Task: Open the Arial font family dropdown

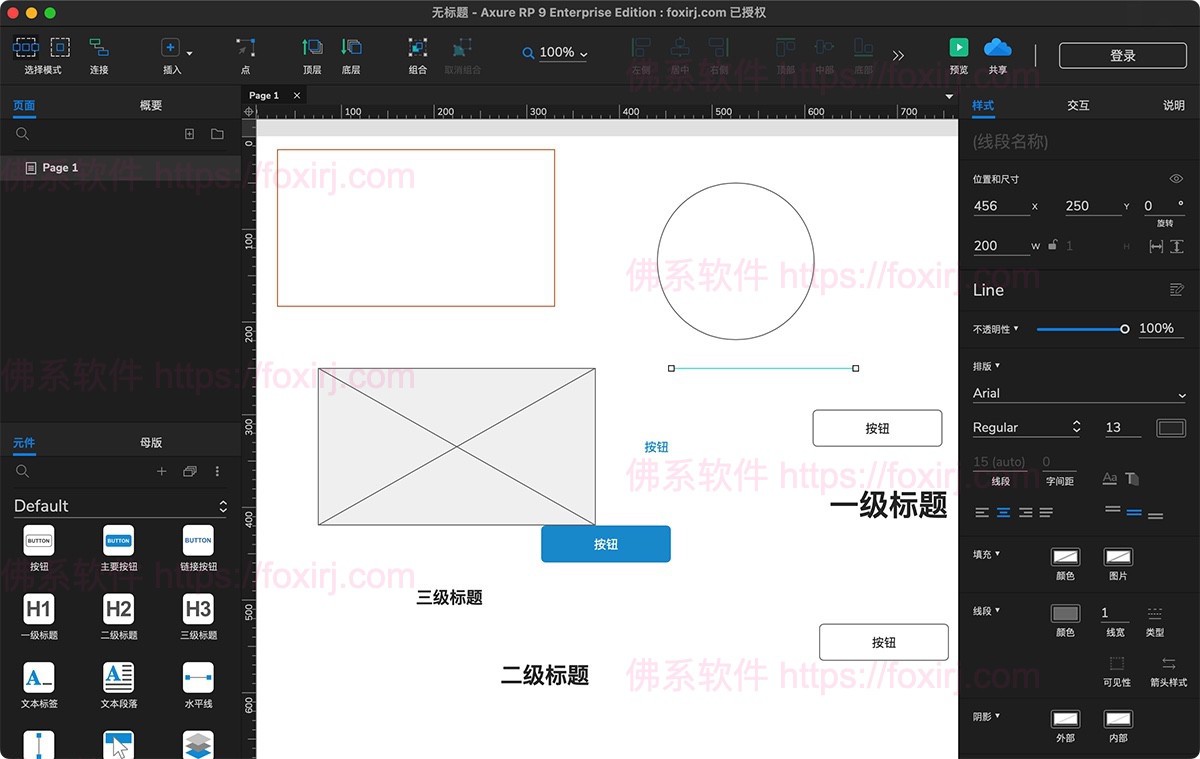Action: pyautogui.click(x=1078, y=392)
